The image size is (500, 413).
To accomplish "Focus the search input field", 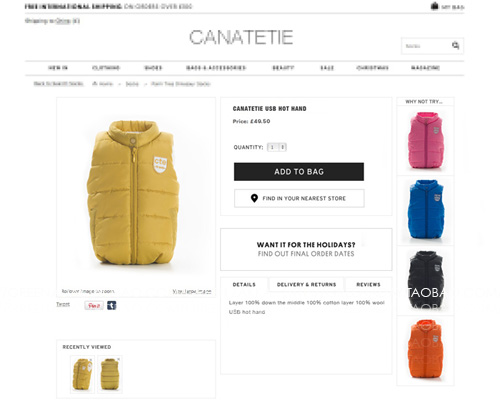I will (x=427, y=46).
